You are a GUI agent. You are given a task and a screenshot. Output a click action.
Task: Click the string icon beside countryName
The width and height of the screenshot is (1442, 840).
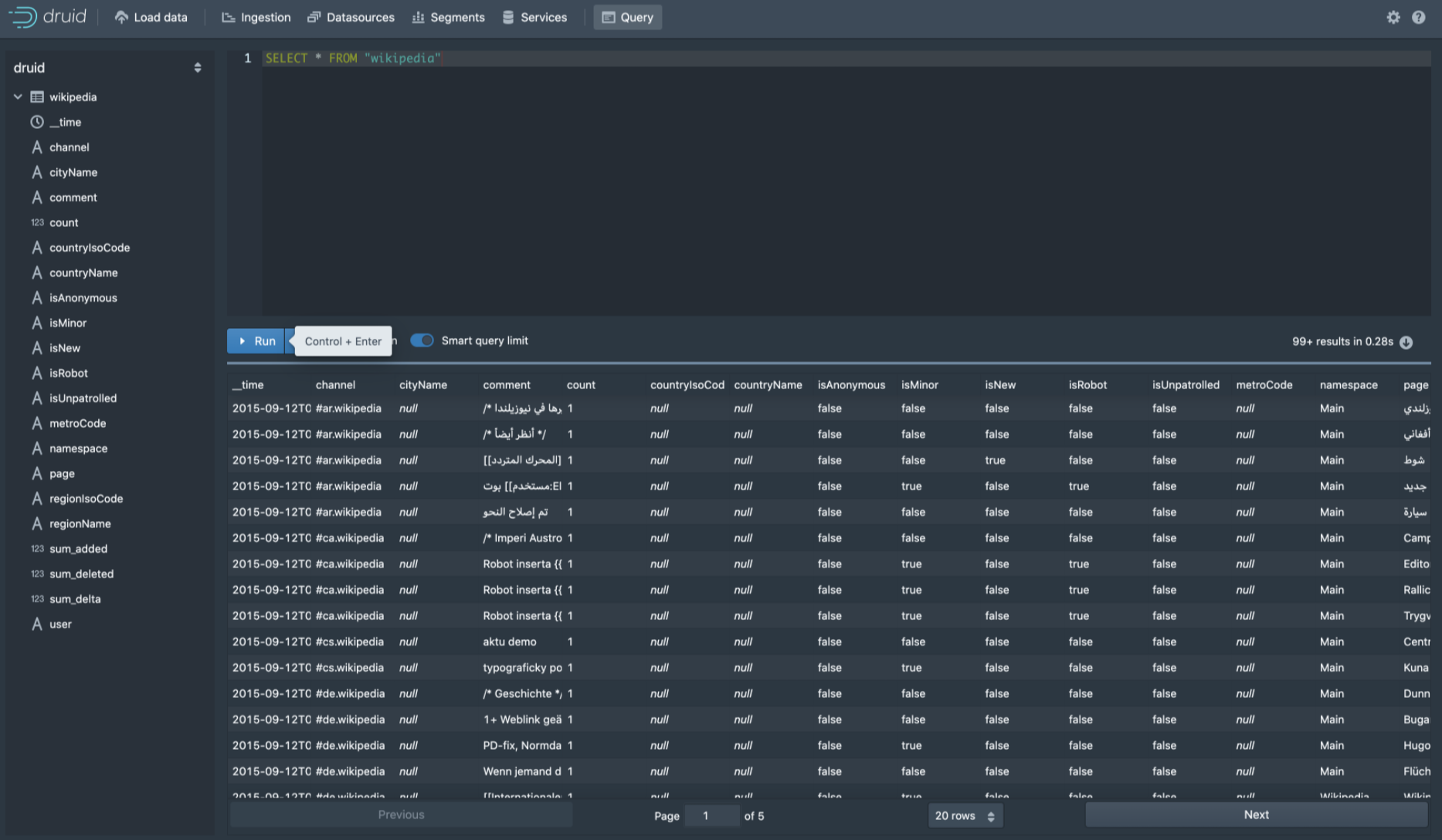[37, 273]
